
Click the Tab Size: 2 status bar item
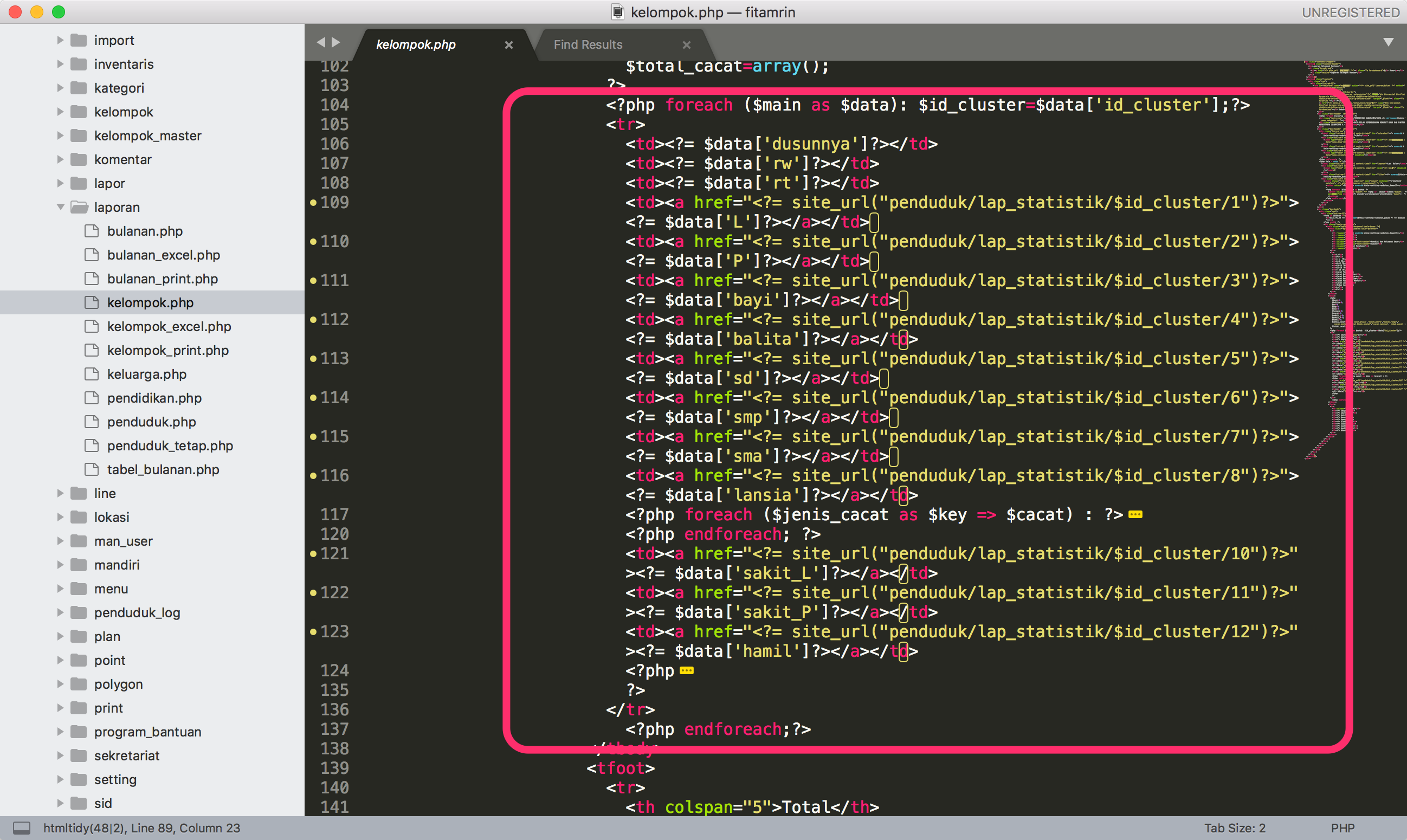[x=1237, y=827]
